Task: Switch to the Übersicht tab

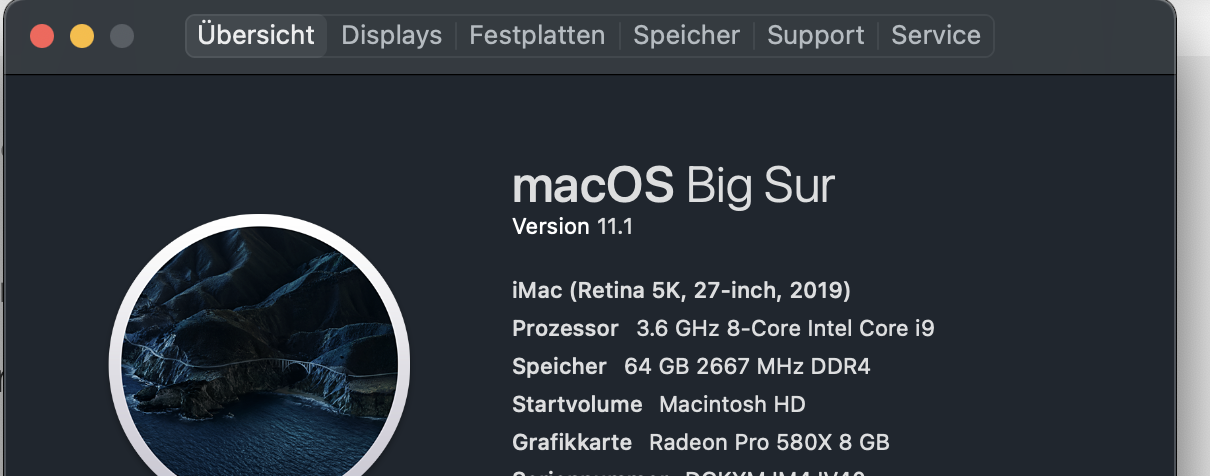Action: pos(256,36)
